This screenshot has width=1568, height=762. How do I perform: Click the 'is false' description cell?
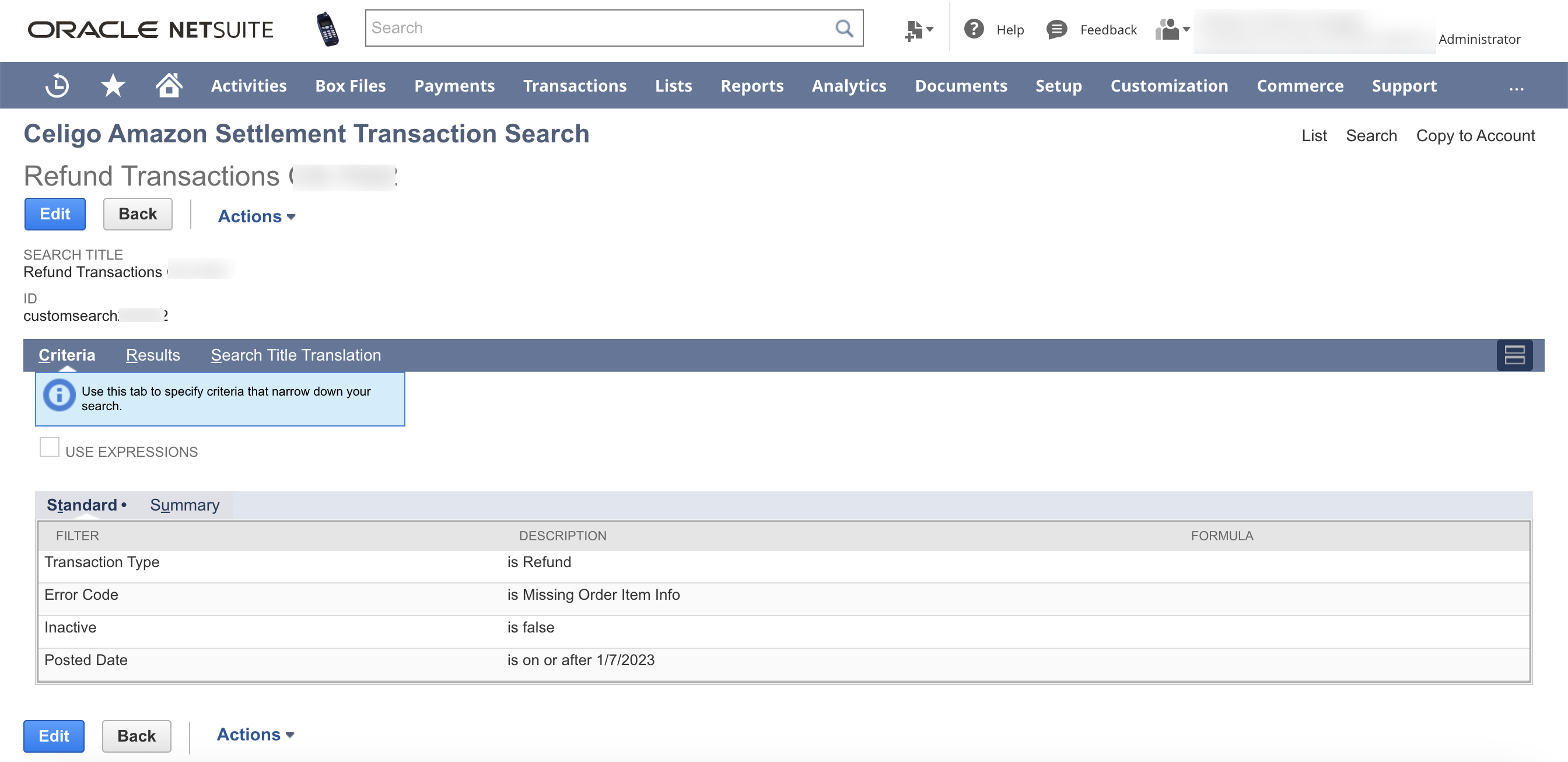(530, 627)
